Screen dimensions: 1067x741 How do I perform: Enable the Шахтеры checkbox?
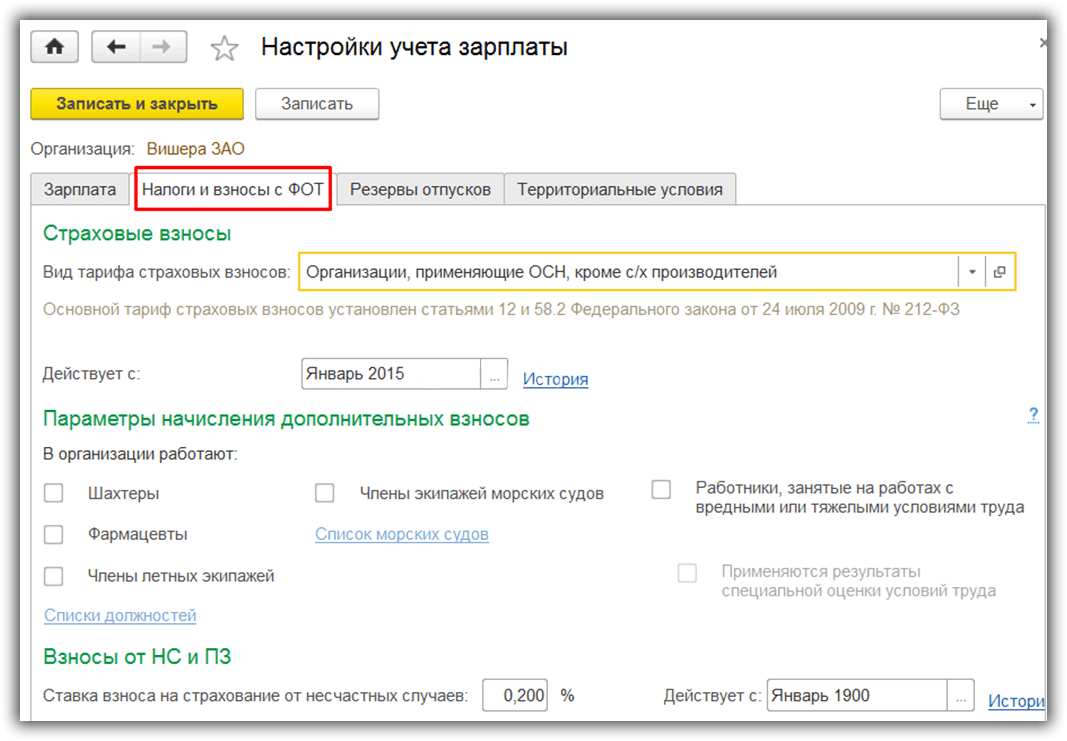pyautogui.click(x=54, y=493)
